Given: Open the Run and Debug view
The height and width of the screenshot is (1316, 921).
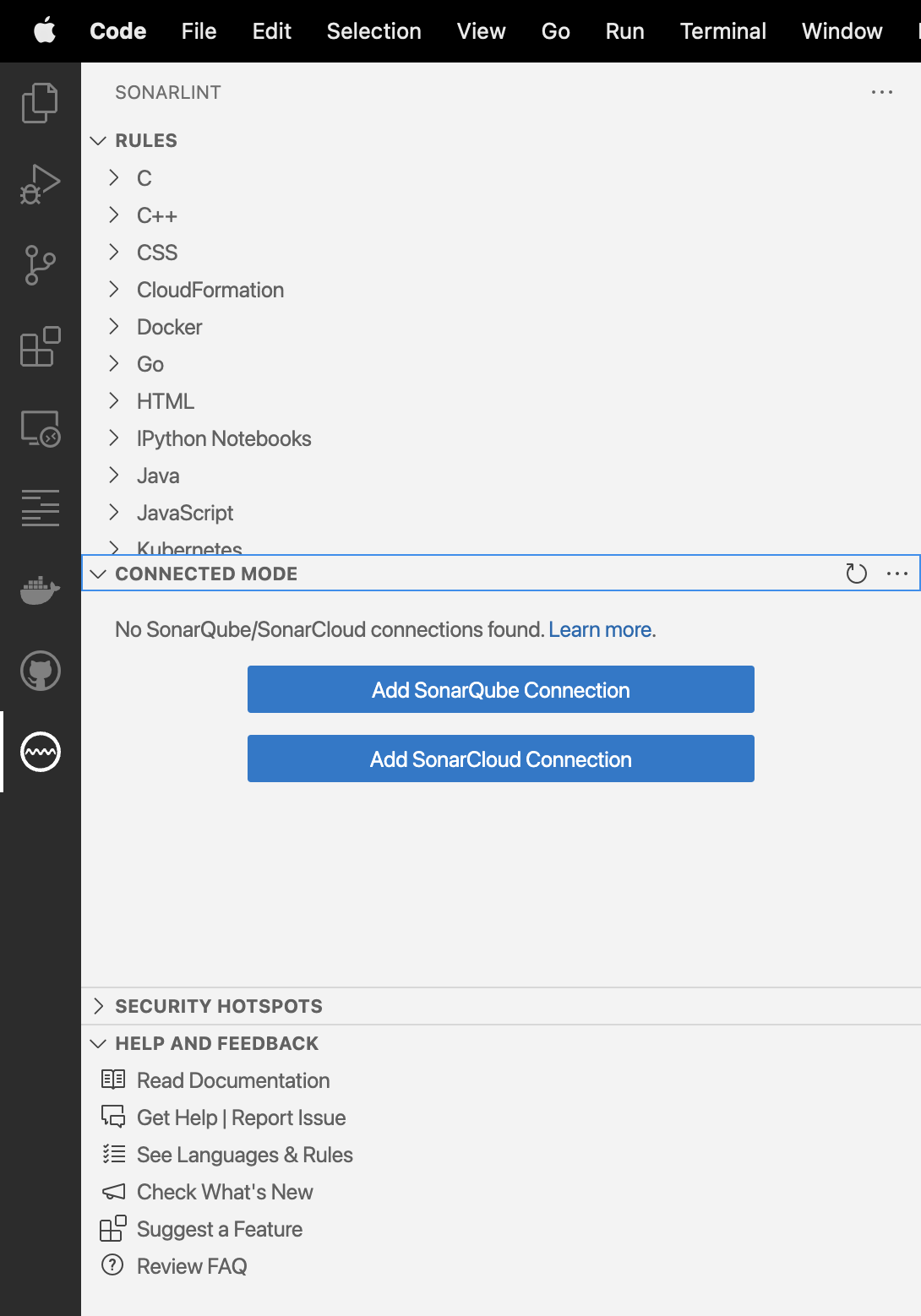Looking at the screenshot, I should (x=40, y=183).
